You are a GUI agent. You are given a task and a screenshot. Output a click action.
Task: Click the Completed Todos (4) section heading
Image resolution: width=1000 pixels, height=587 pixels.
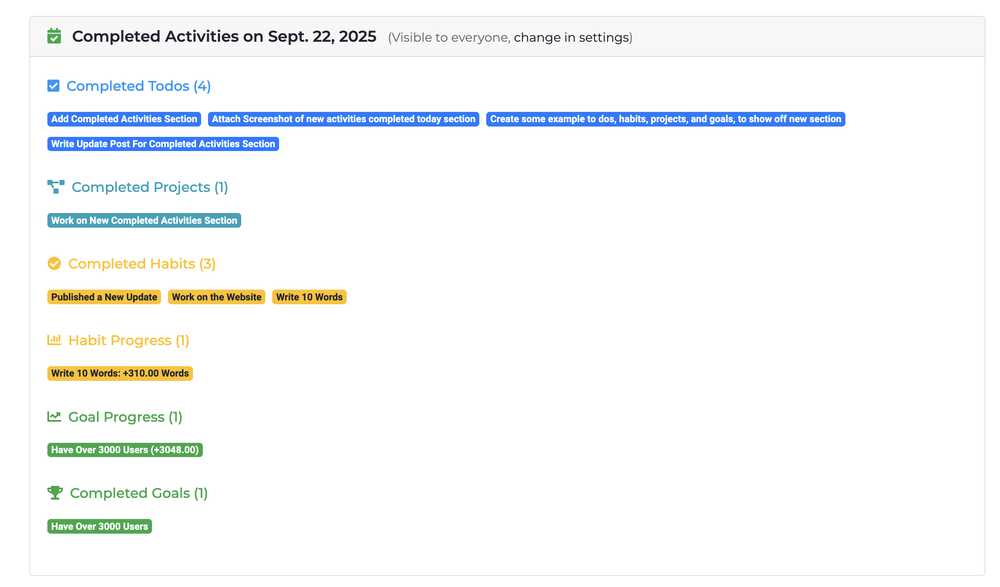tap(136, 85)
